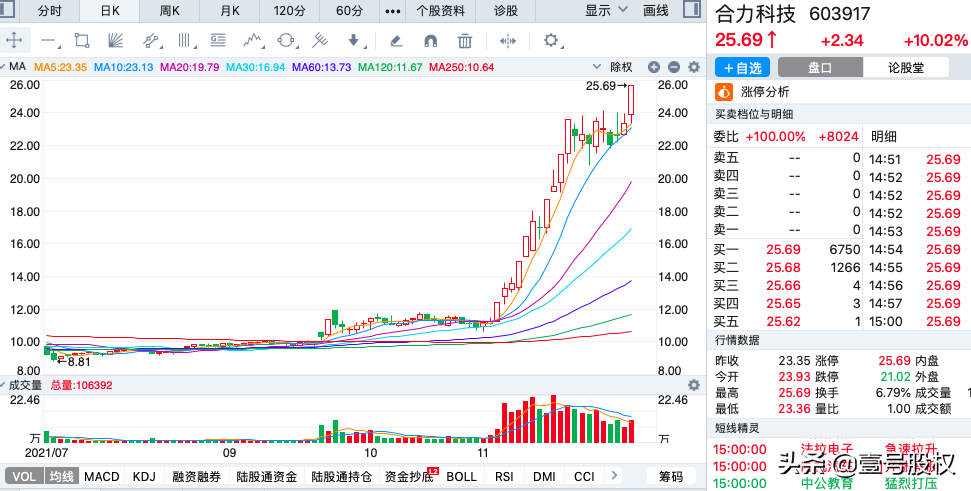The width and height of the screenshot is (971, 491).
Task: Open 涨停分析 link
Action: point(765,92)
